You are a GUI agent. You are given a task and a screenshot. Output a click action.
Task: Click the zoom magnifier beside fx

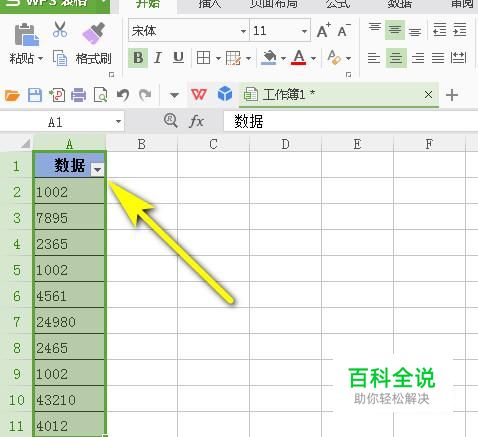tap(171, 121)
